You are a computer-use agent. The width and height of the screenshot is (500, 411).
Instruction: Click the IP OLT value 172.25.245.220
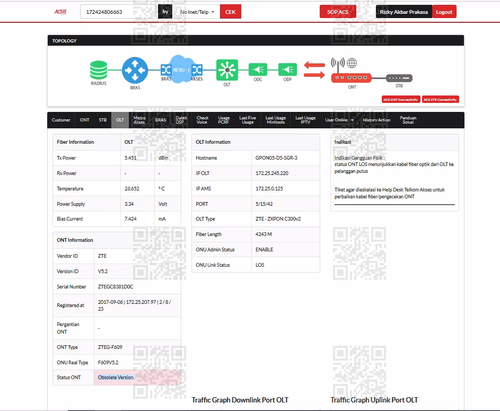pos(272,173)
